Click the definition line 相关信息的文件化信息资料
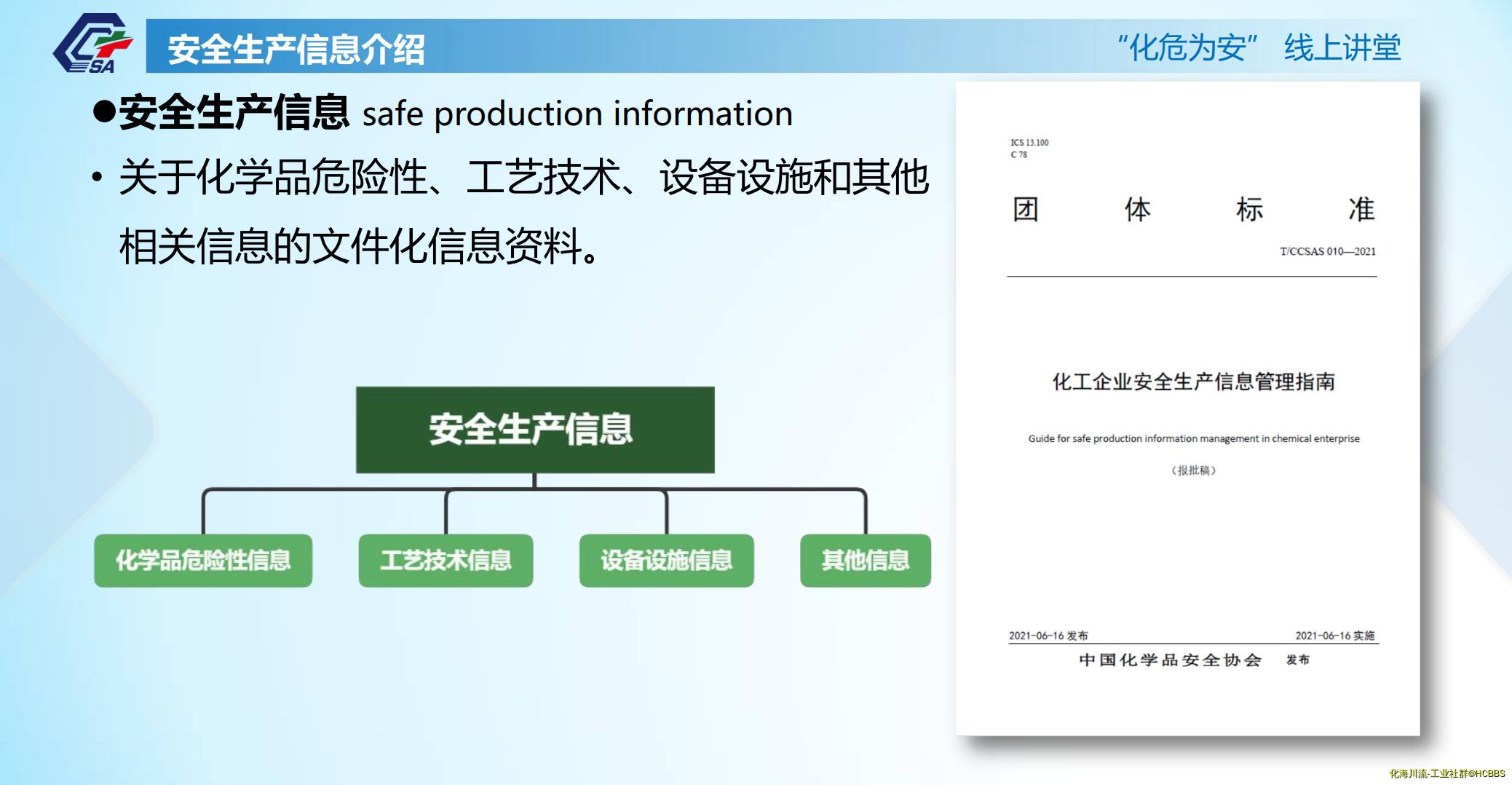This screenshot has width=1512, height=785. tap(360, 246)
